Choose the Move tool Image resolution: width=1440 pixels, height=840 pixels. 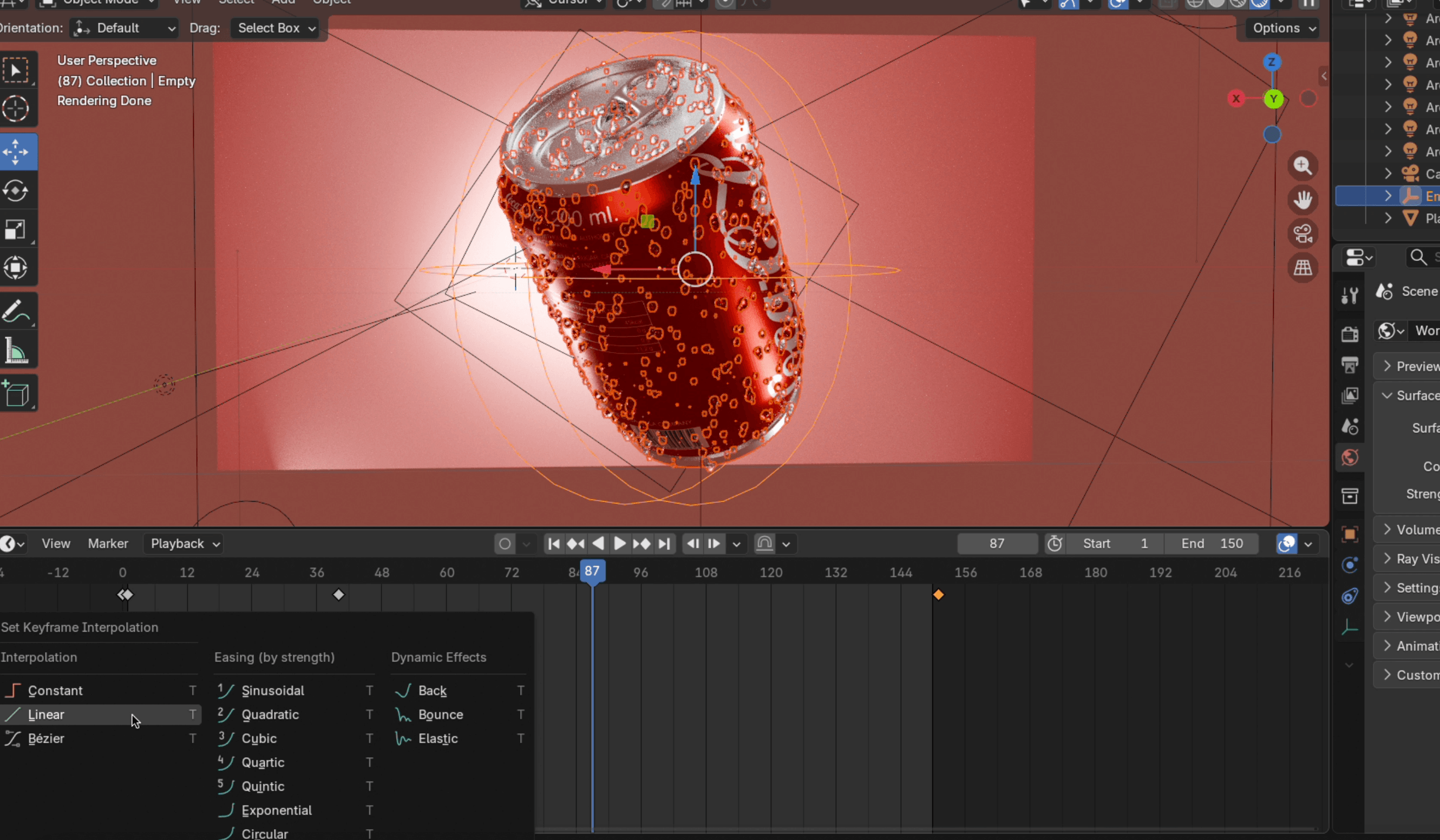pyautogui.click(x=16, y=152)
